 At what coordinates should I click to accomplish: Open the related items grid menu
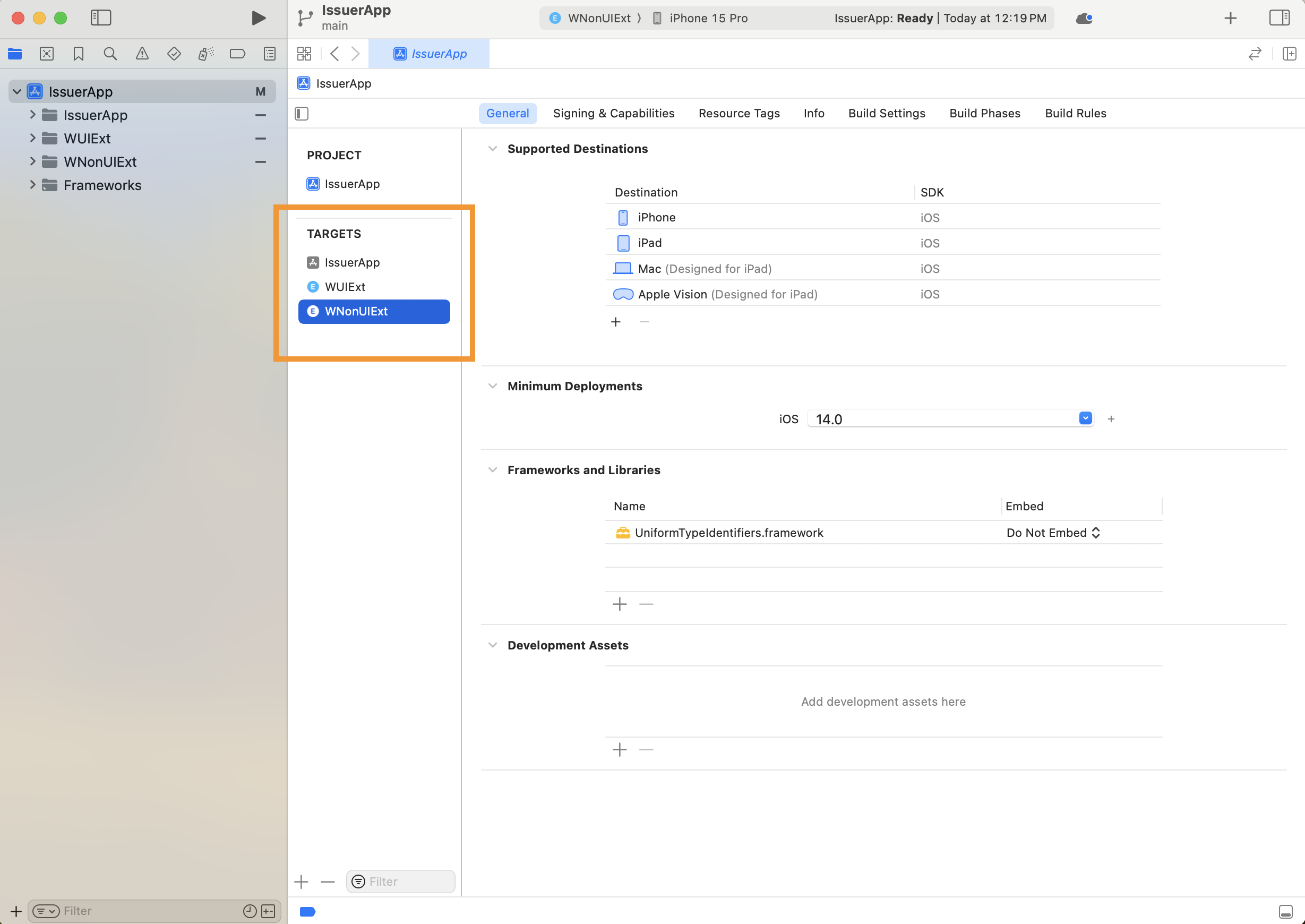[304, 54]
